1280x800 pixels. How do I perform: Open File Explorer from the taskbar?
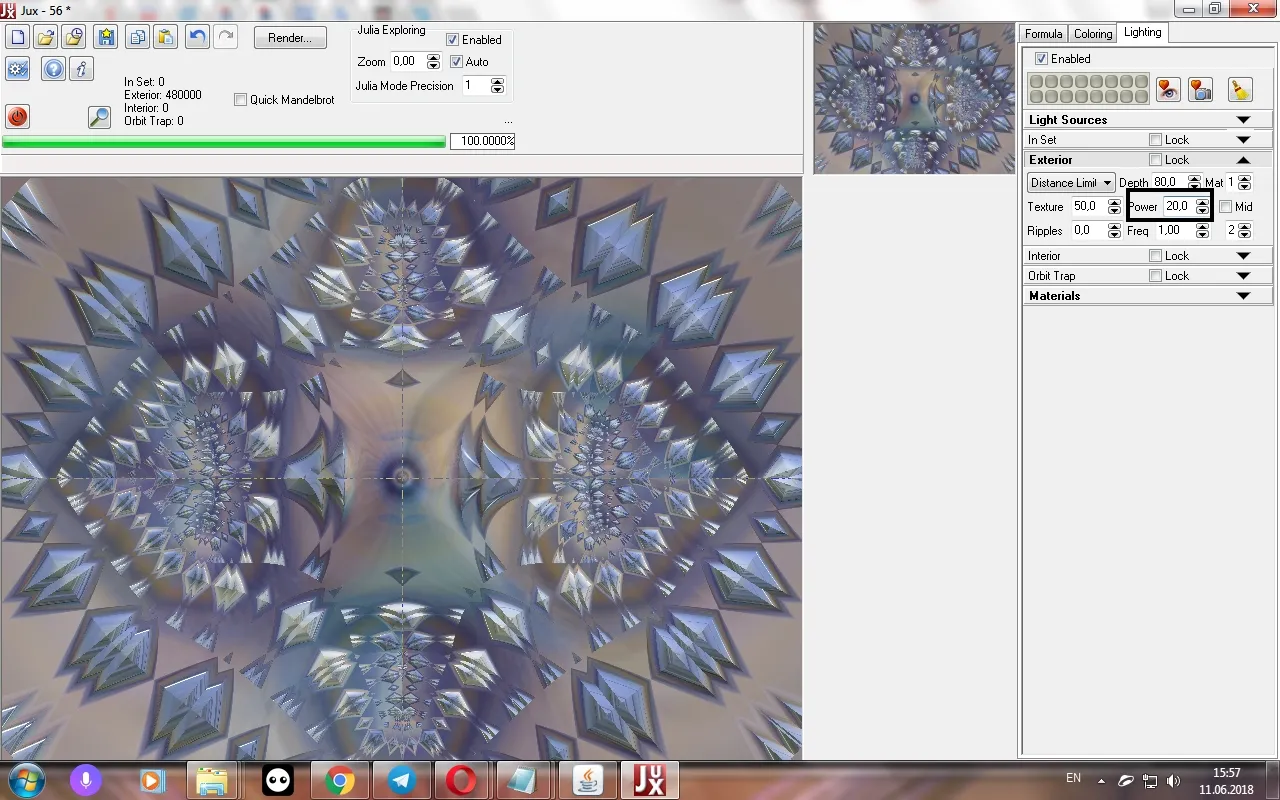point(212,780)
